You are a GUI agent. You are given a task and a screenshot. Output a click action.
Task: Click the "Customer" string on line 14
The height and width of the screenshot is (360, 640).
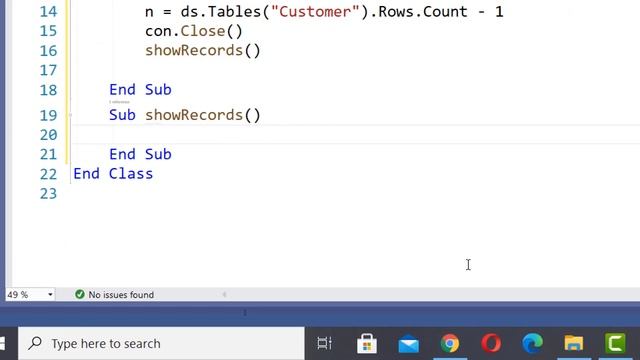(315, 11)
